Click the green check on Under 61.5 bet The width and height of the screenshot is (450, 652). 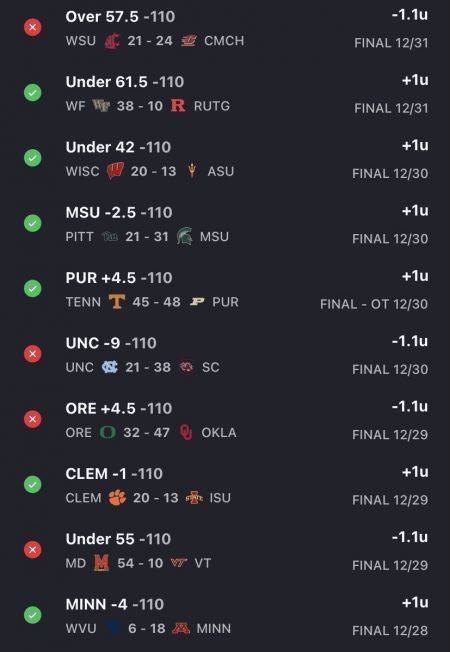[x=32, y=93]
